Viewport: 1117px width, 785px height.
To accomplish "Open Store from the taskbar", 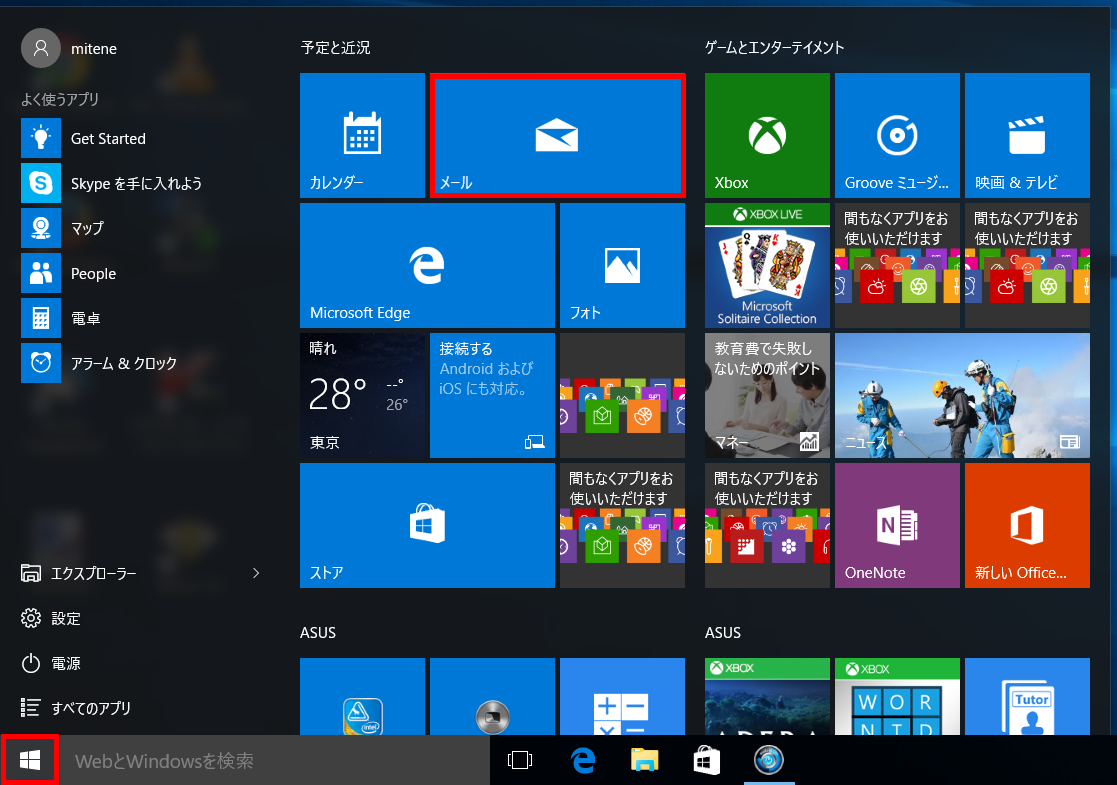I will pos(707,760).
